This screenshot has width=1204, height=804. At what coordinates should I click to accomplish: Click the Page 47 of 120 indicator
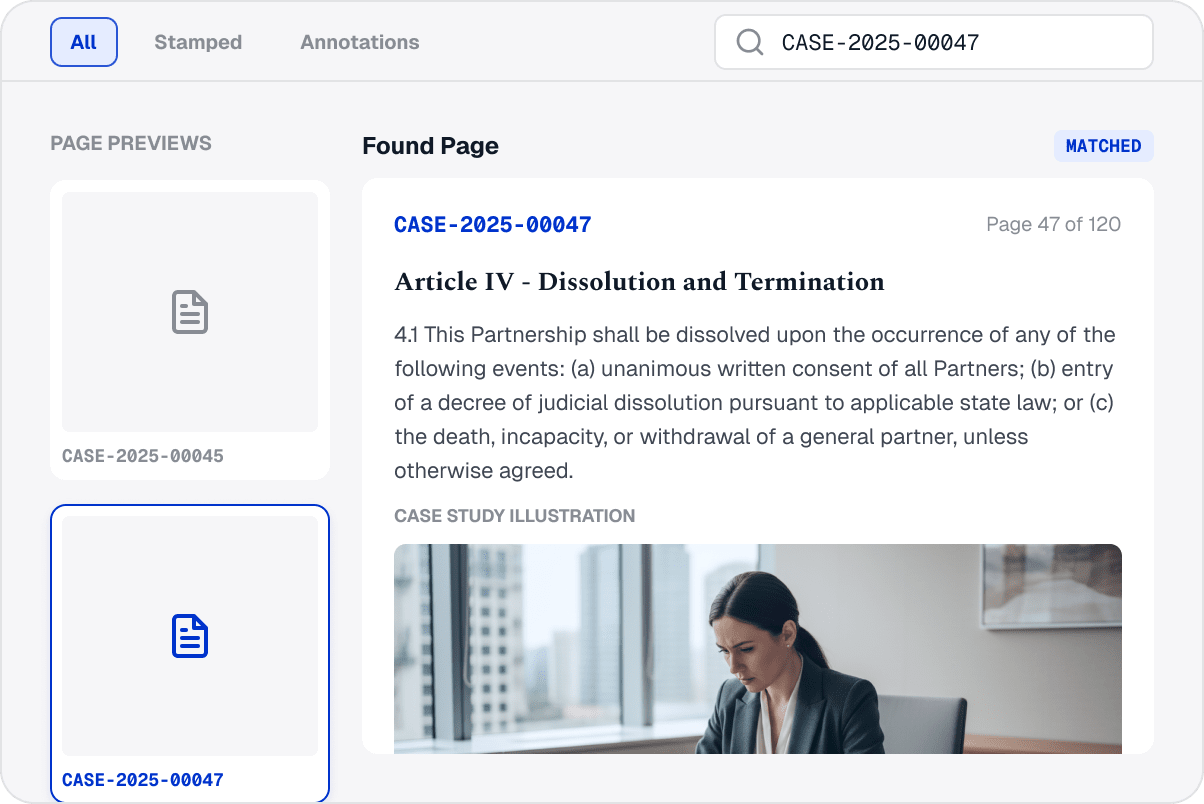[1054, 224]
